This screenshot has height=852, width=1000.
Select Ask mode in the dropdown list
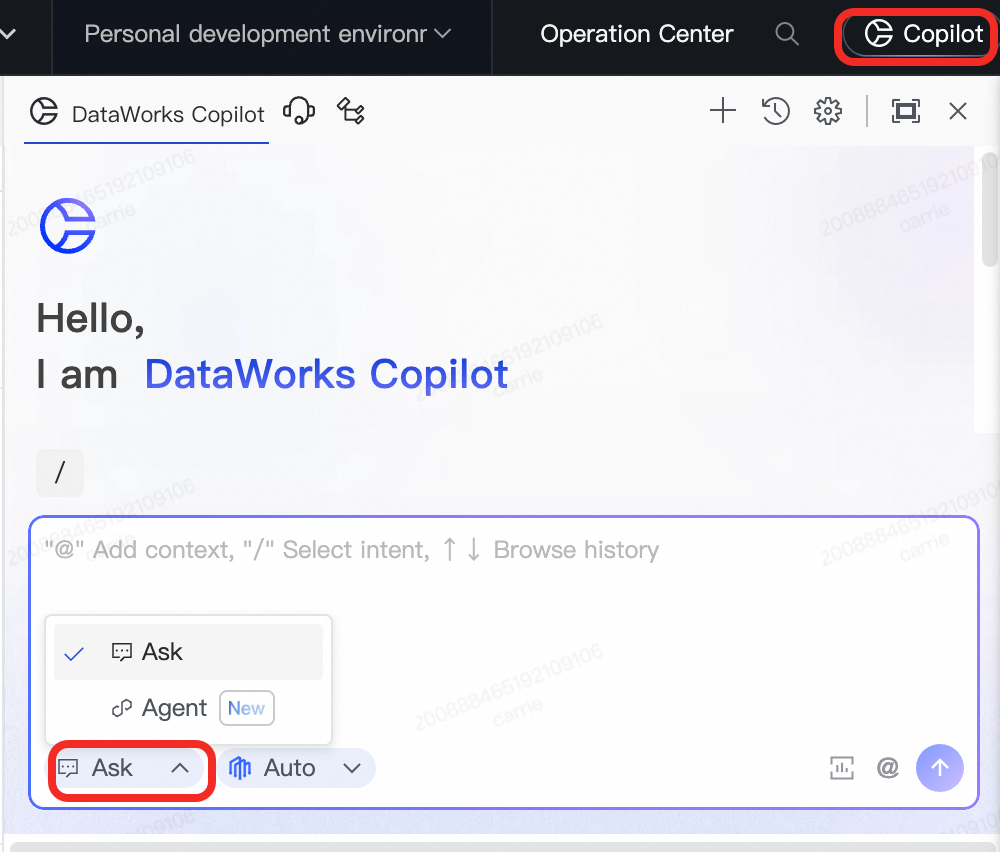(x=188, y=652)
